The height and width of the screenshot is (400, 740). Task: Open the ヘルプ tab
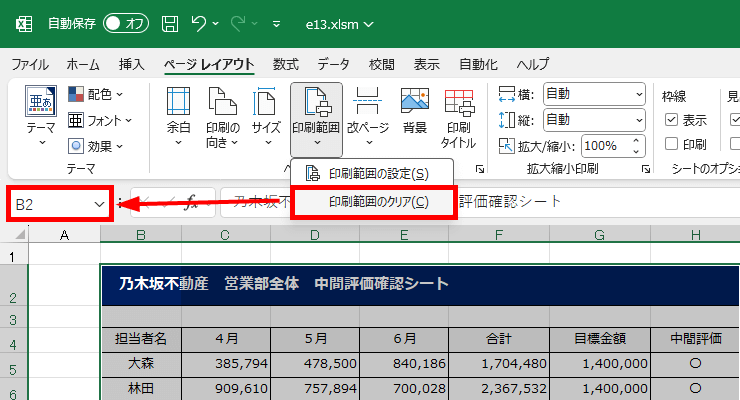[x=533, y=64]
